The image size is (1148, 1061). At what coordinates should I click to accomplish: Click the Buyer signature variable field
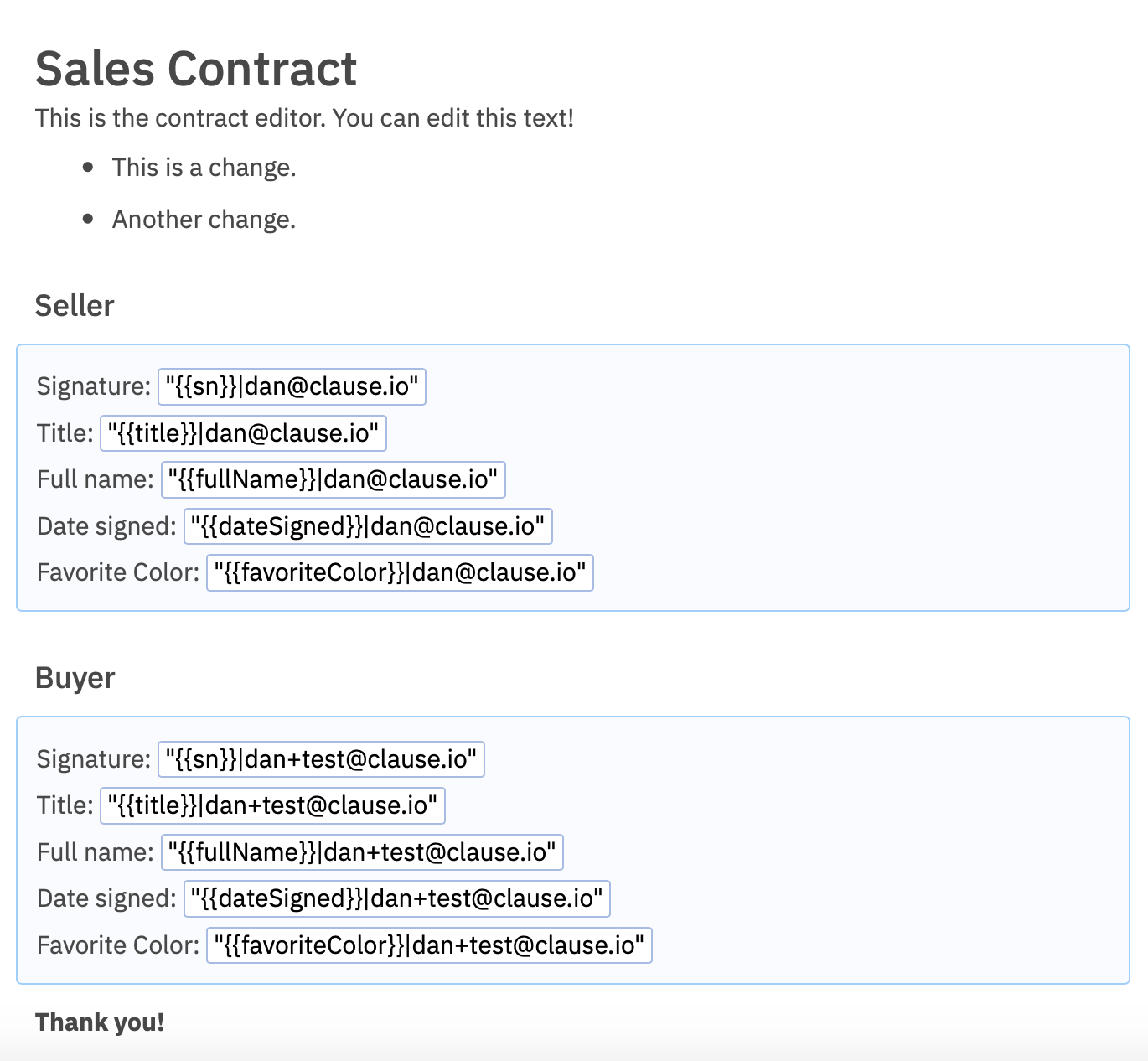pos(321,759)
